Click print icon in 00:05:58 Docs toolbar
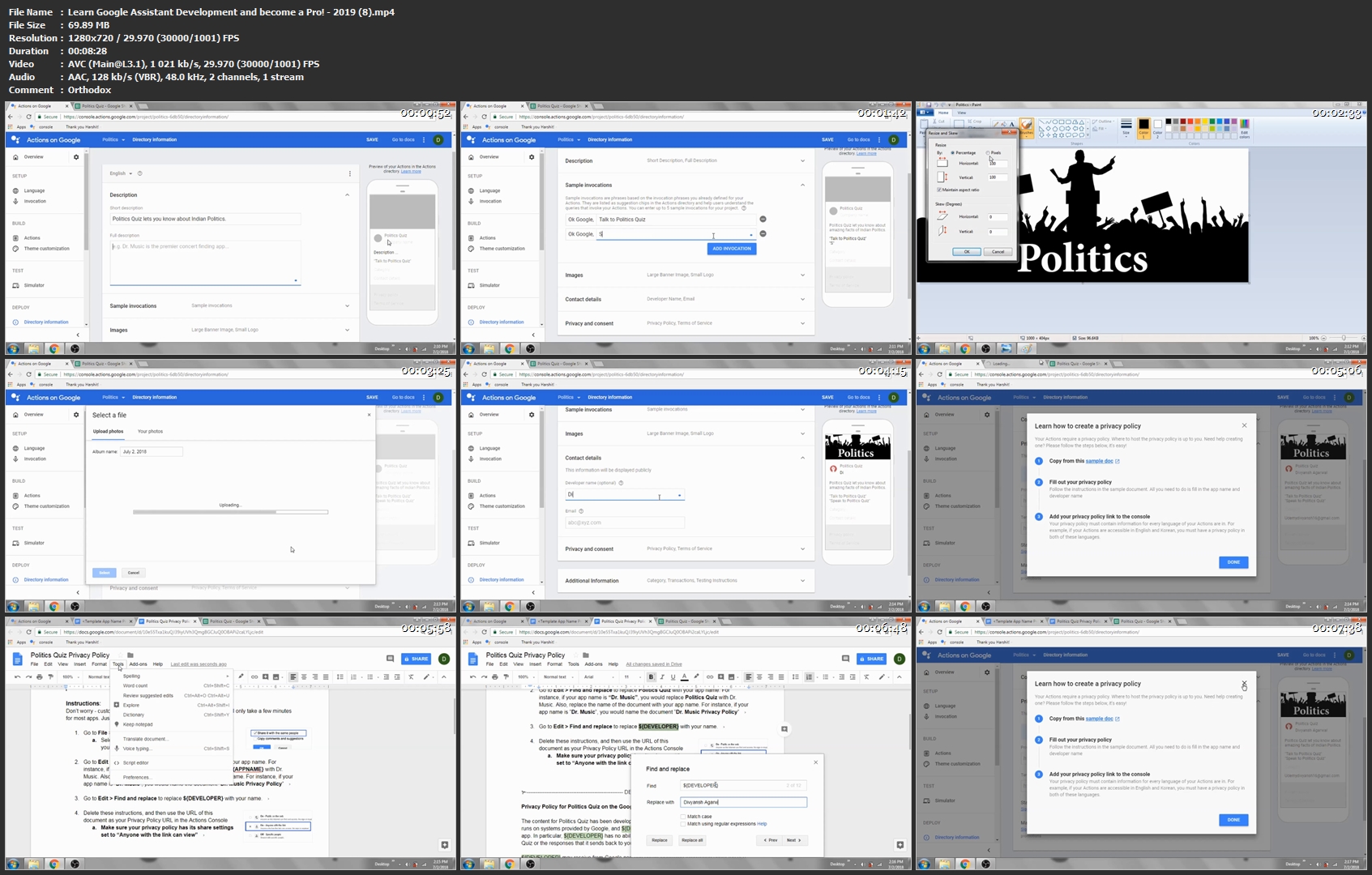The image size is (1372, 875). [39, 677]
